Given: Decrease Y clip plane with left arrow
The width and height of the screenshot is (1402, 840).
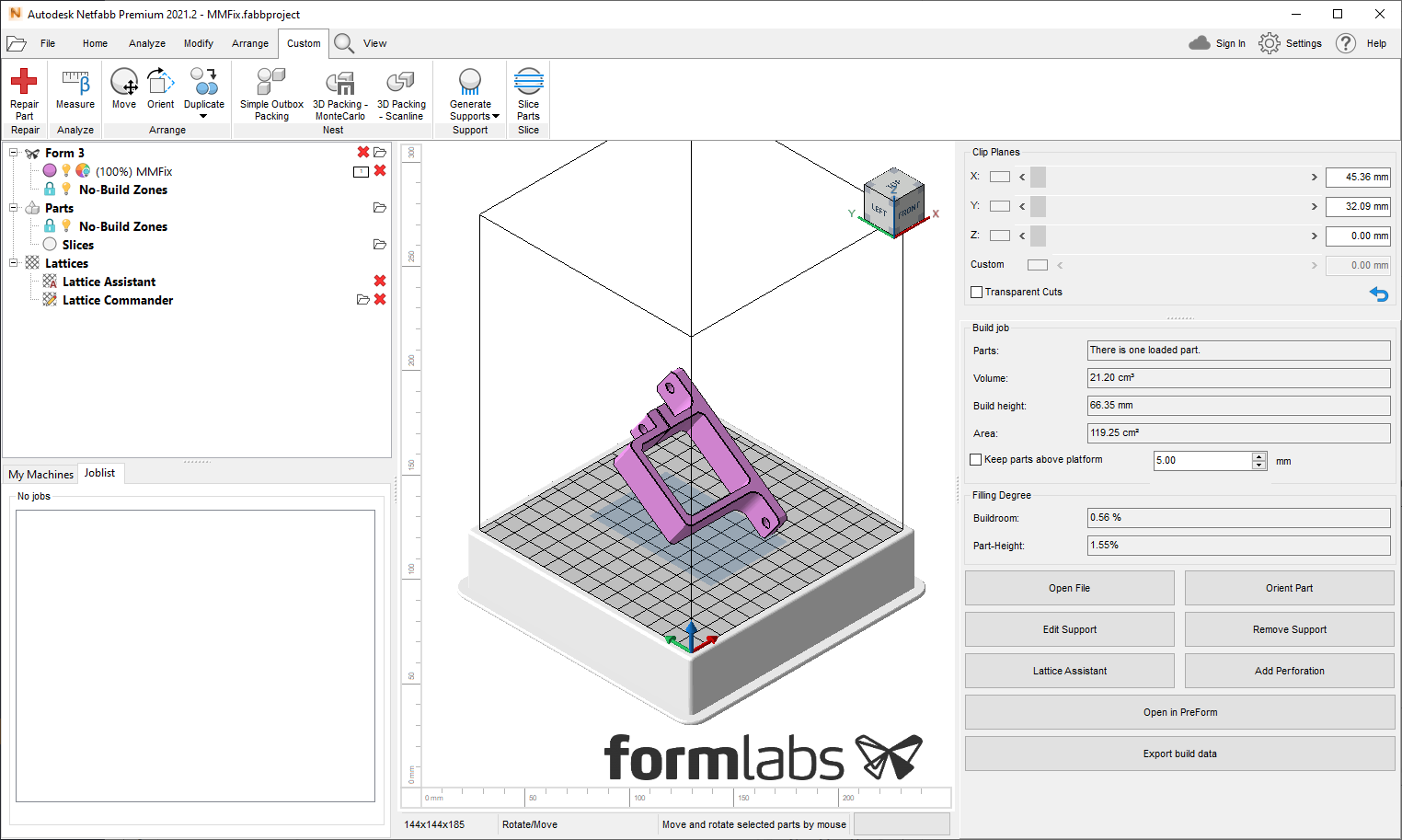Looking at the screenshot, I should (x=1022, y=206).
